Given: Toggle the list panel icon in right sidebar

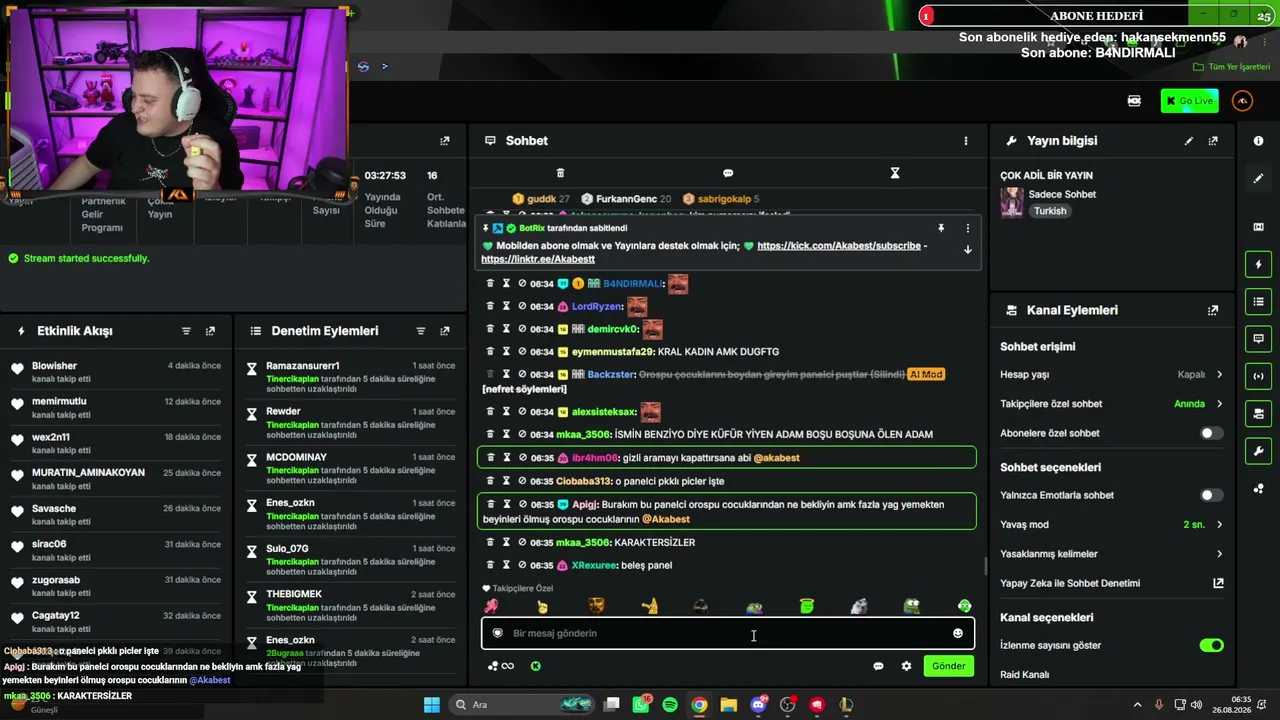Looking at the screenshot, I should [x=1258, y=301].
